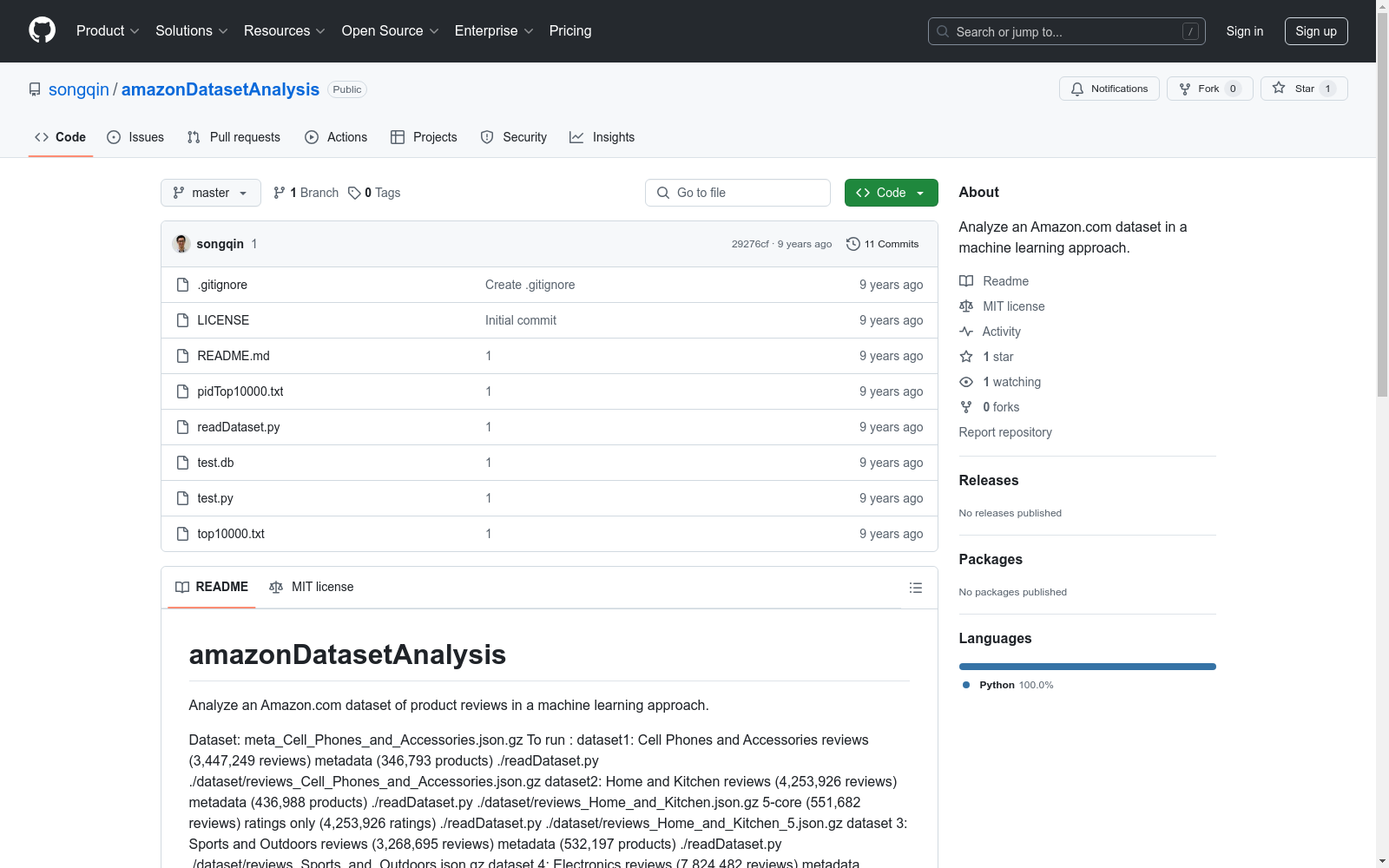1389x868 pixels.
Task: Click the file icon next to test.py
Action: tap(182, 498)
